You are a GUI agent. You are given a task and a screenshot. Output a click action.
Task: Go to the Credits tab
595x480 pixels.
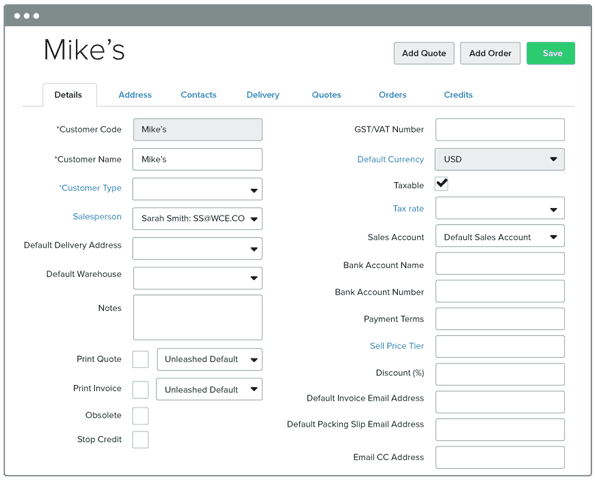pos(458,95)
